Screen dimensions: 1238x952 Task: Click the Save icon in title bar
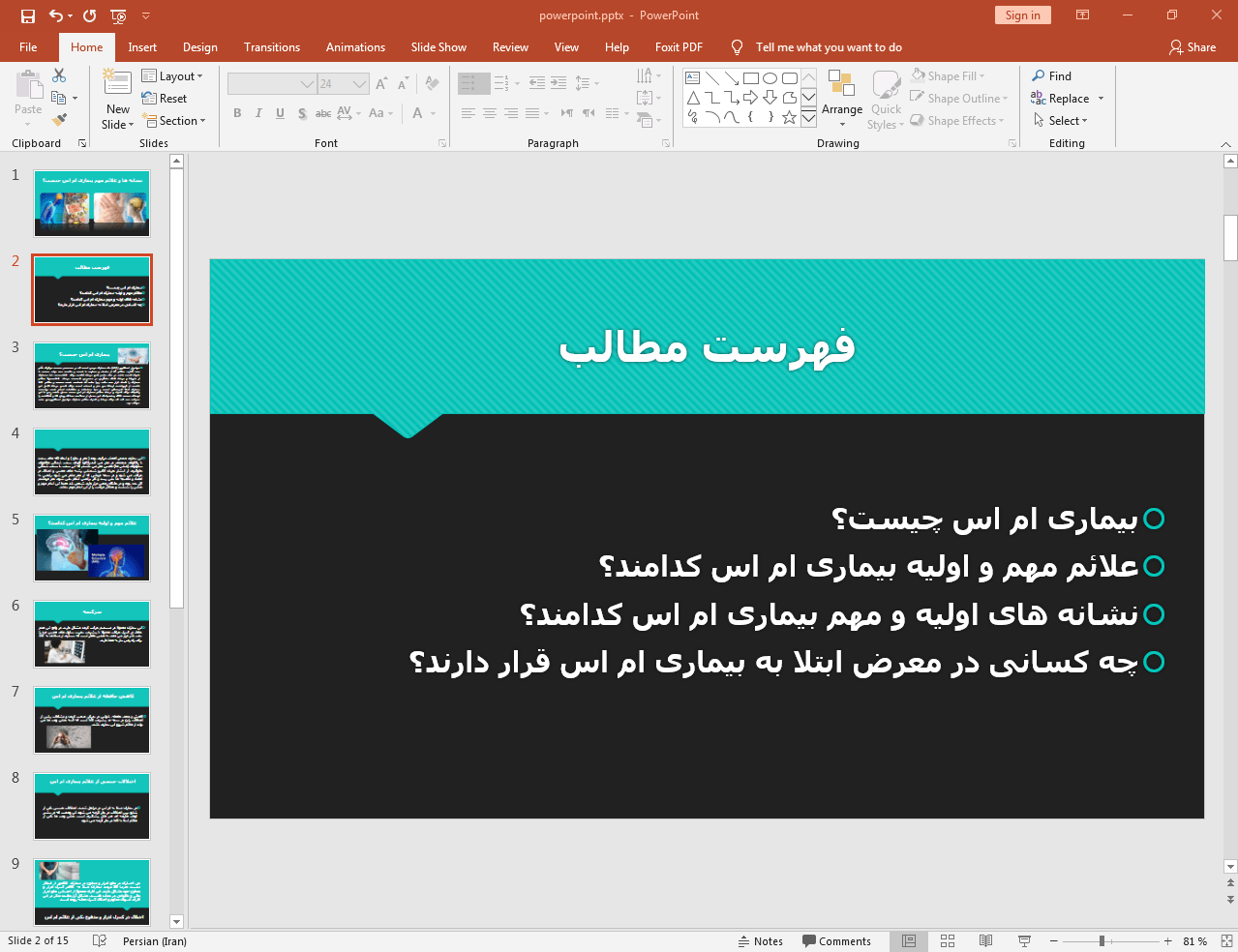click(28, 15)
